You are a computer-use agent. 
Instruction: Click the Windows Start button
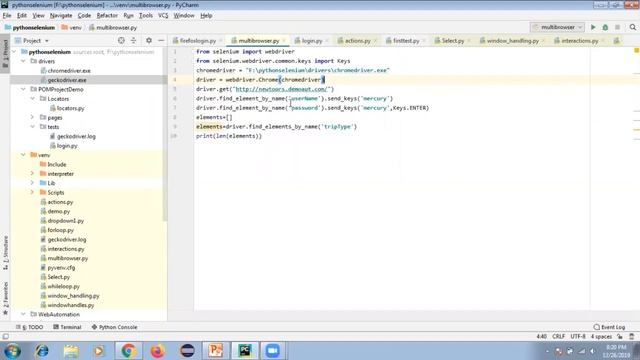click(12, 351)
